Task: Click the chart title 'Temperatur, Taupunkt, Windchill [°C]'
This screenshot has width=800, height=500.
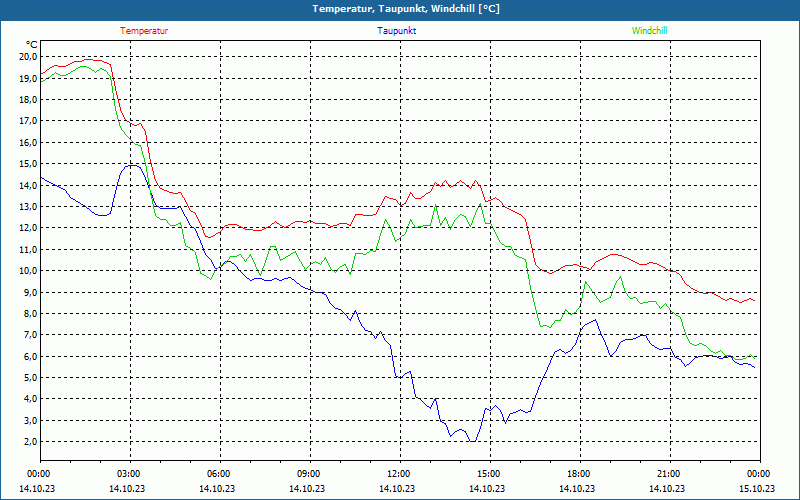Action: [406, 9]
